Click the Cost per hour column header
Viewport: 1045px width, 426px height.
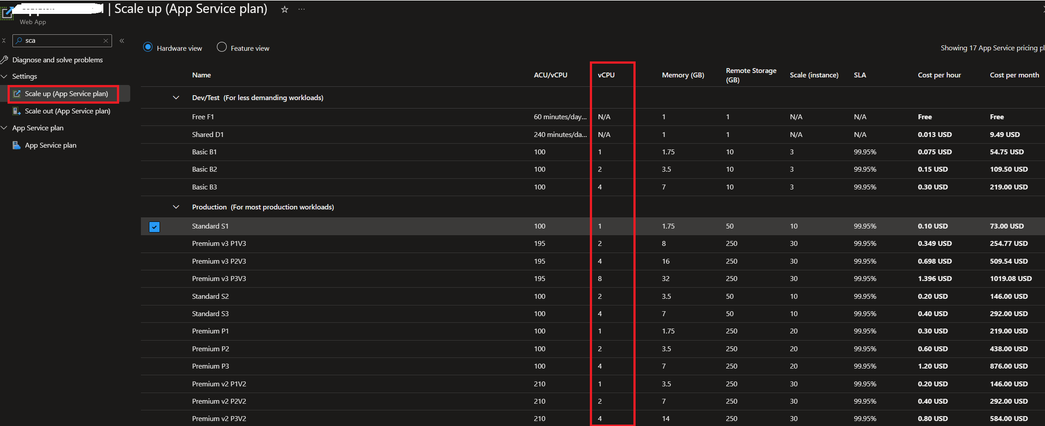tap(939, 75)
